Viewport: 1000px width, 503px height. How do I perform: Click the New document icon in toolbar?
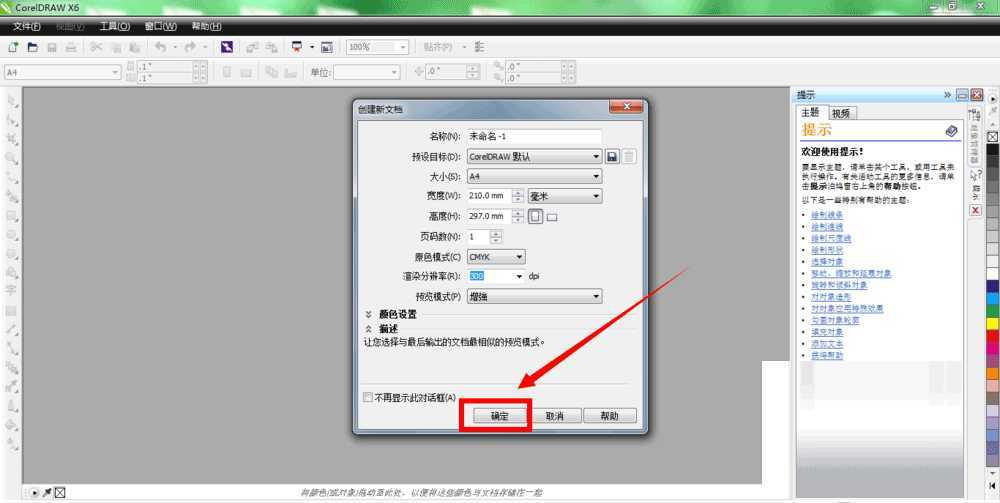pyautogui.click(x=13, y=47)
